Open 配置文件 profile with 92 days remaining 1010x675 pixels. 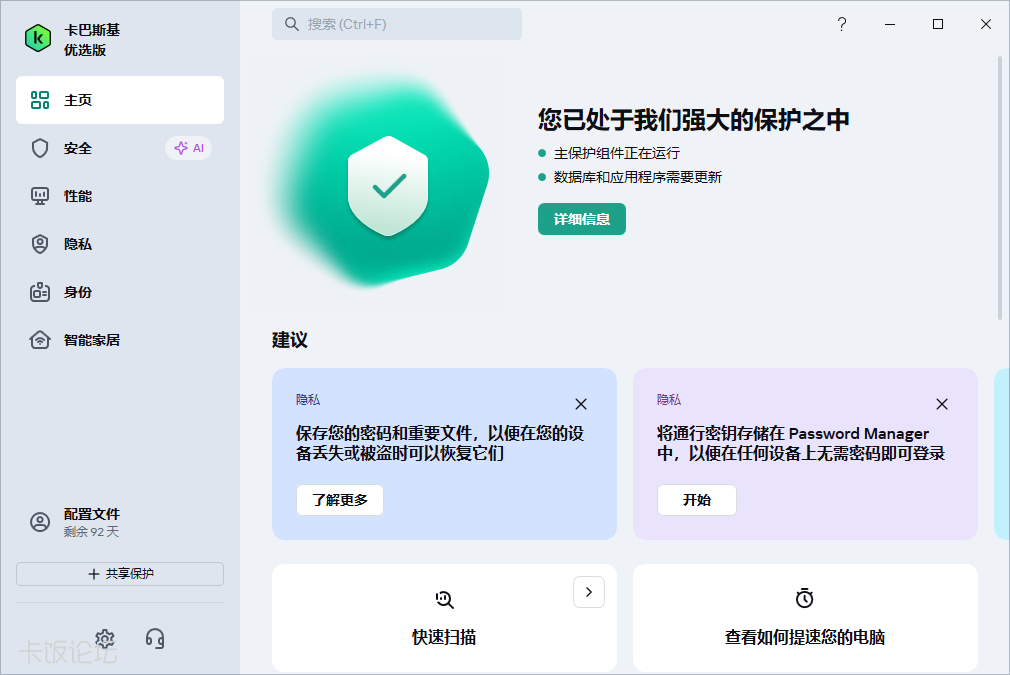click(120, 522)
